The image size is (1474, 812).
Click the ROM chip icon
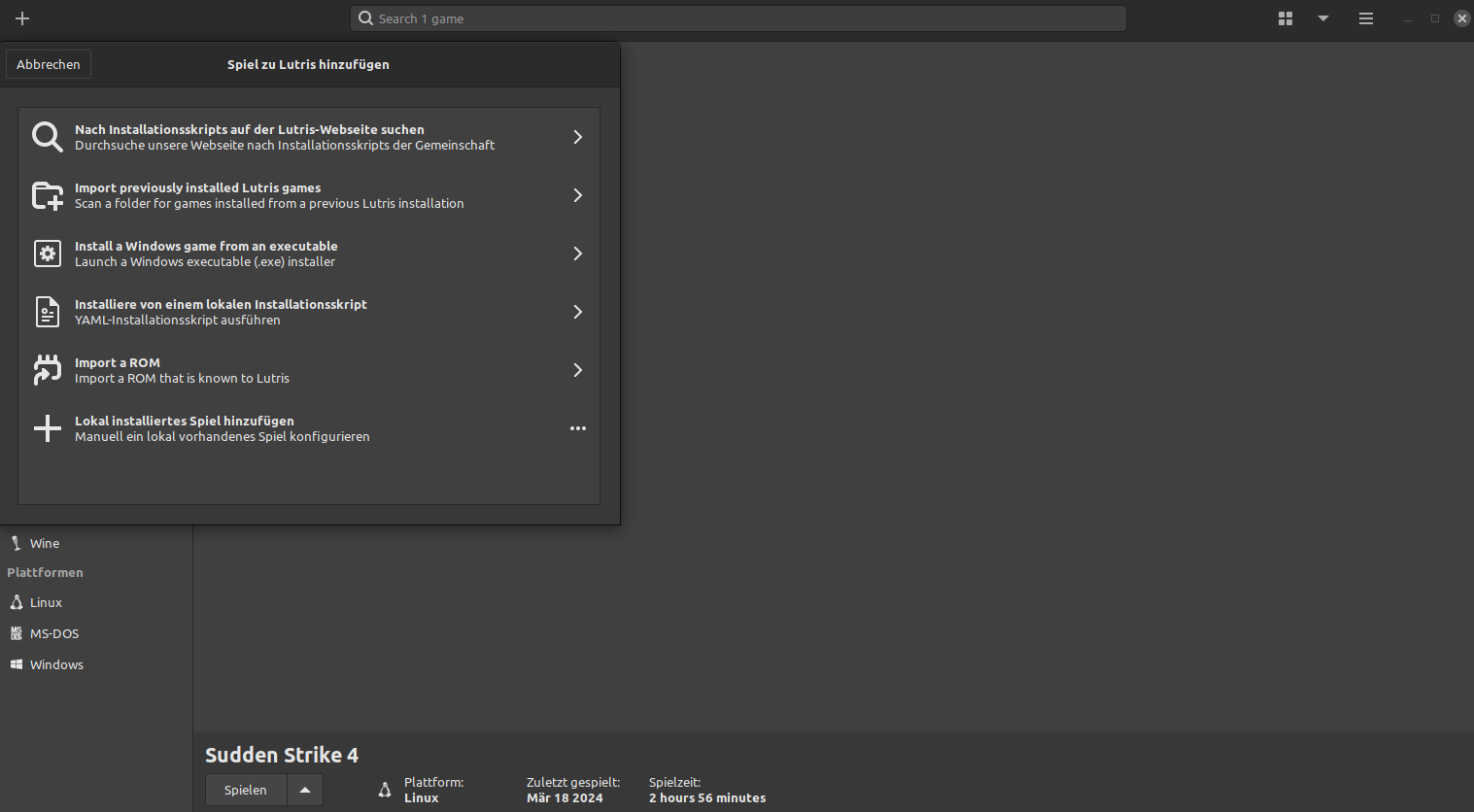tap(48, 370)
